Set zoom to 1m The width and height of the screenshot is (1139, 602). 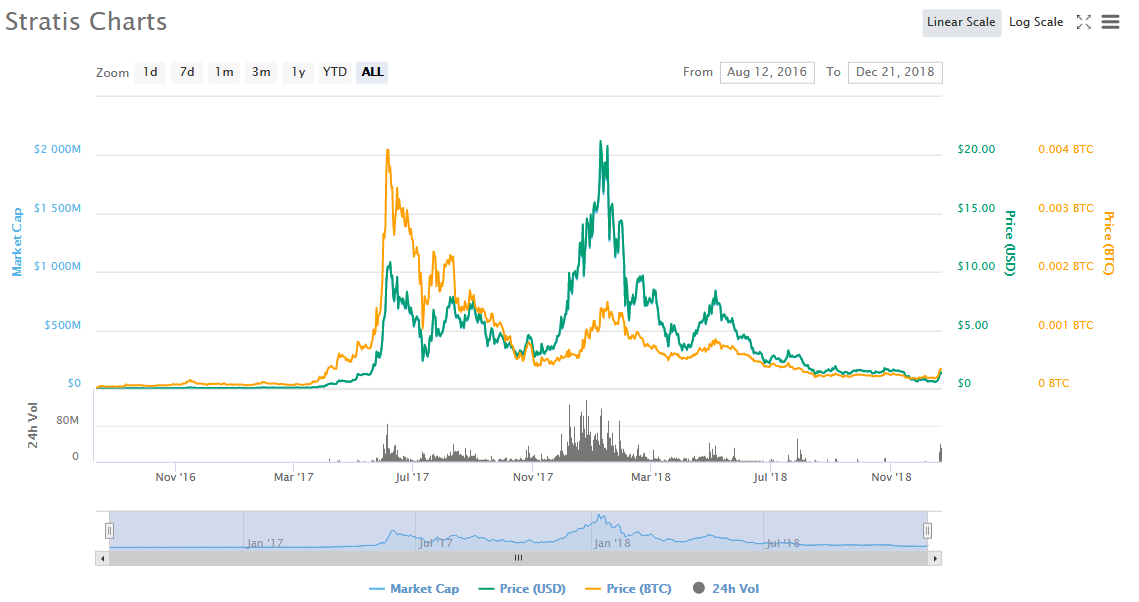(x=224, y=72)
